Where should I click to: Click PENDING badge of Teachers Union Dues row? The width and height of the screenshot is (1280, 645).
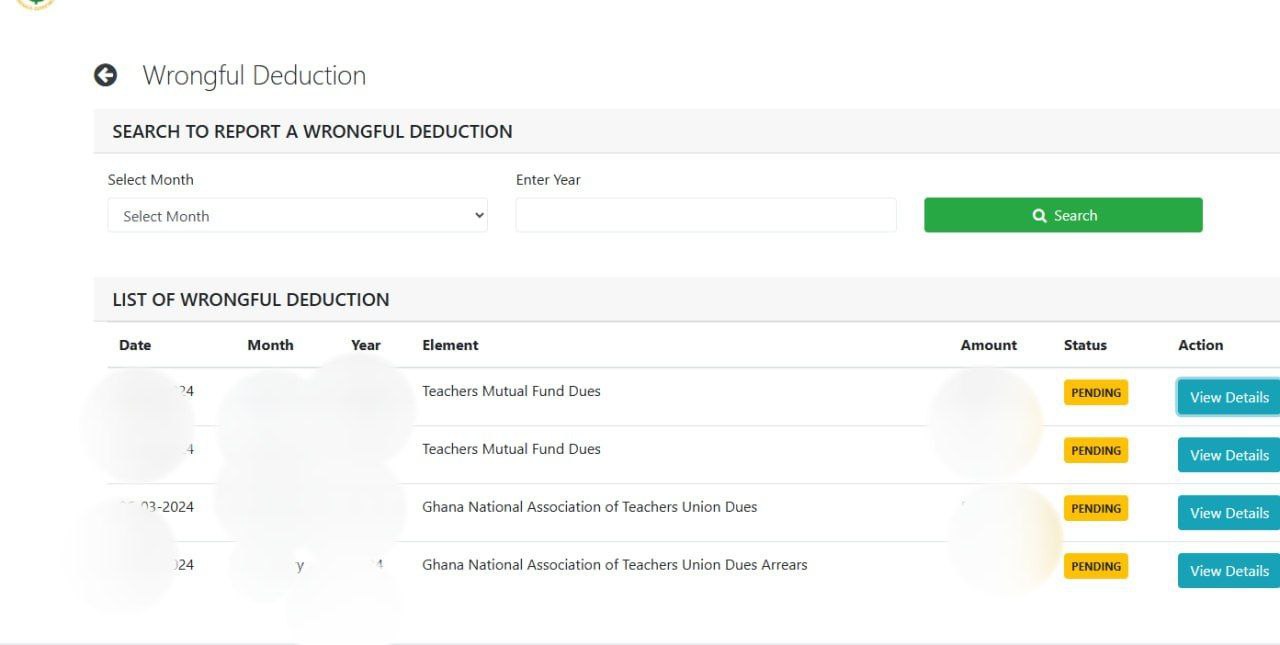pos(1096,508)
